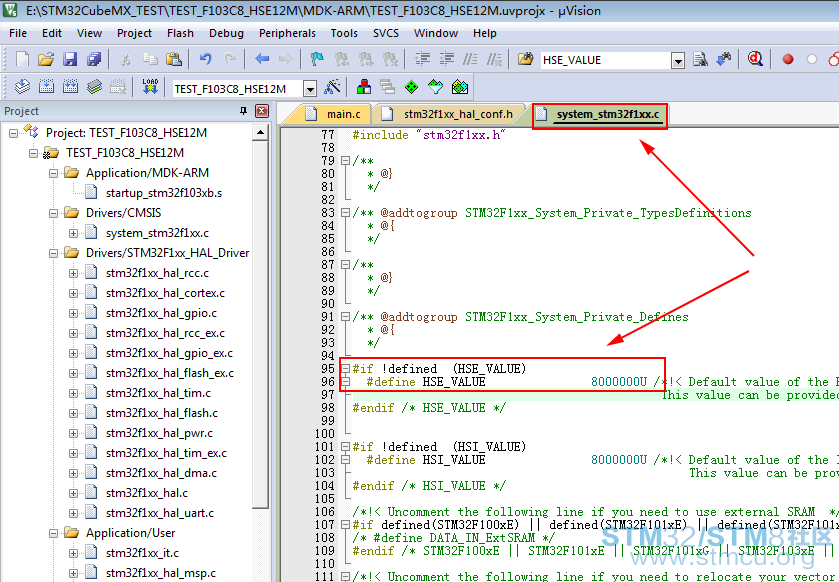Paste from clipboard icon

173,59
